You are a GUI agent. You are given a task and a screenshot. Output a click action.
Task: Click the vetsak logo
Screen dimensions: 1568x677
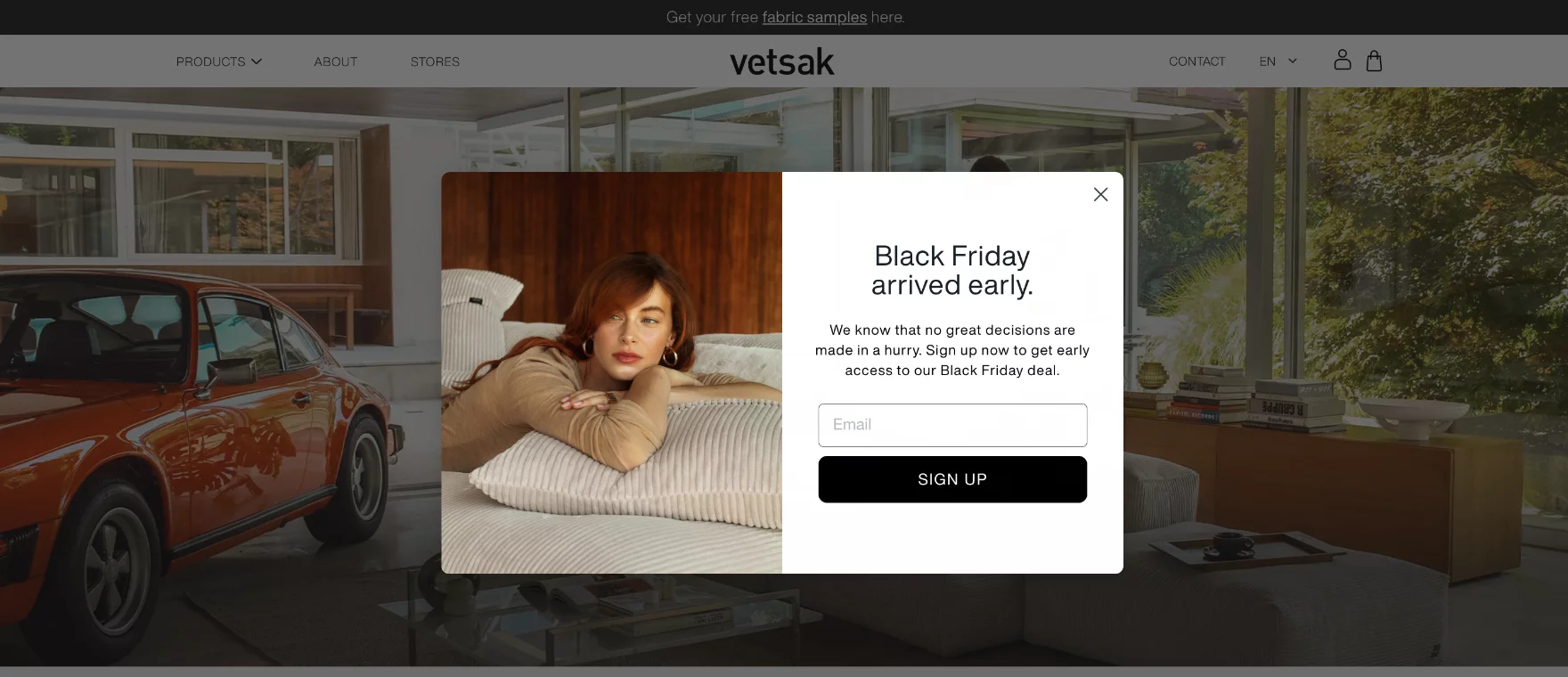[782, 61]
